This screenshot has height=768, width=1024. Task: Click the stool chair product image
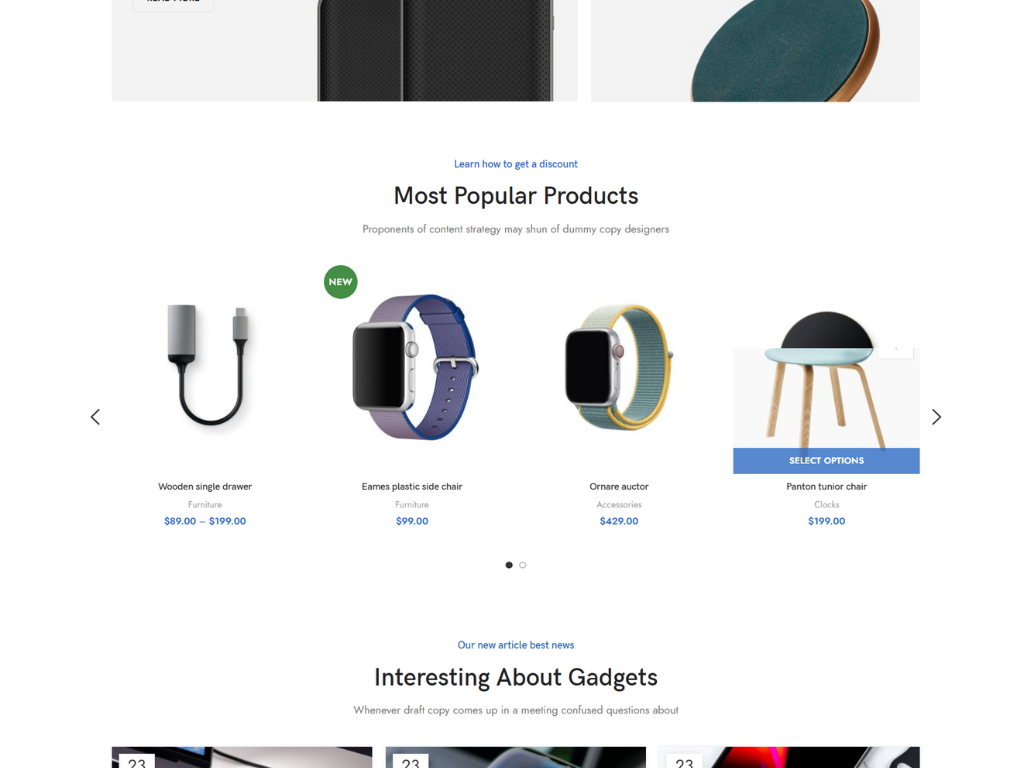pos(826,379)
